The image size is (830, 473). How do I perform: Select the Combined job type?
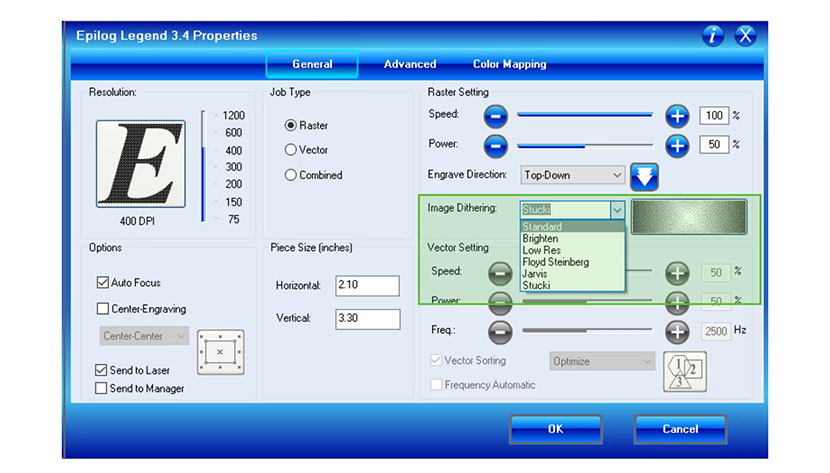(x=291, y=175)
